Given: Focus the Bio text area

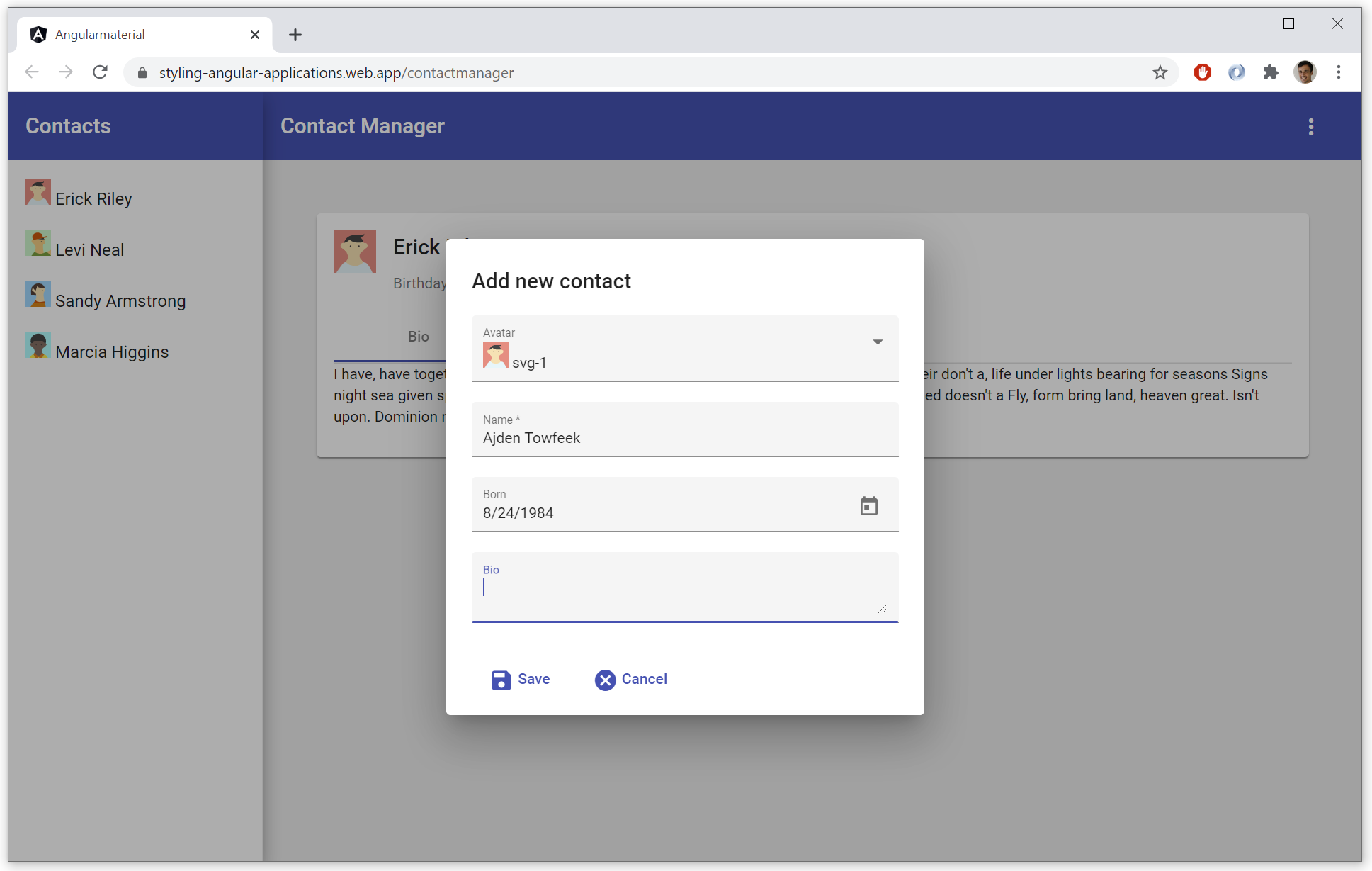Looking at the screenshot, I should 680,594.
